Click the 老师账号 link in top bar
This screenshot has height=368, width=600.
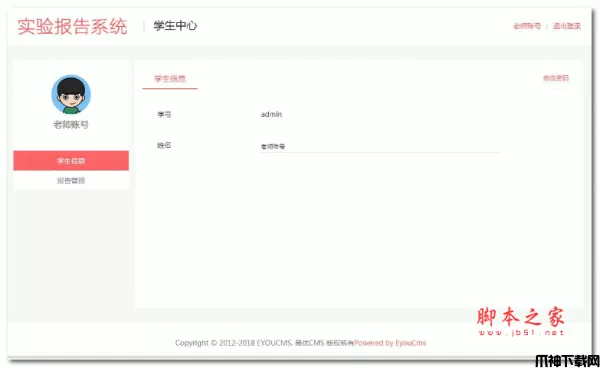[x=527, y=26]
